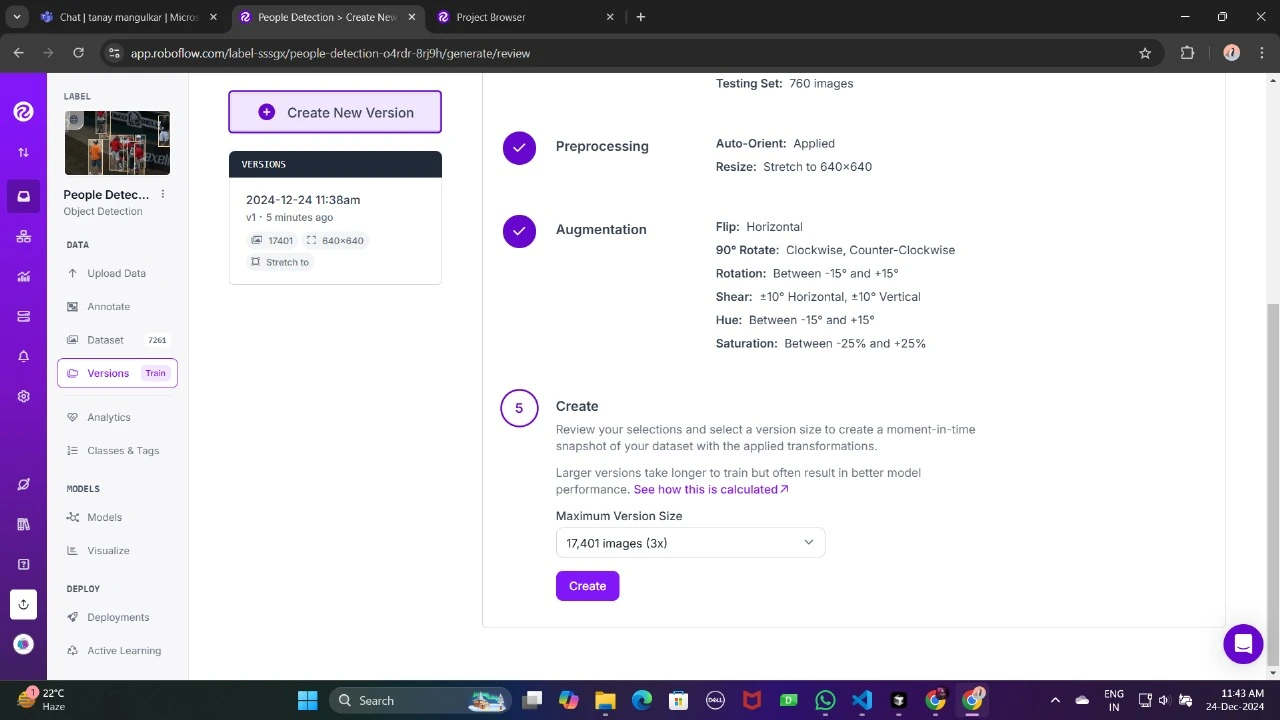Open the up-down arrows switcher icon in the rail
Image resolution: width=1280 pixels, height=720 pixels.
23,153
